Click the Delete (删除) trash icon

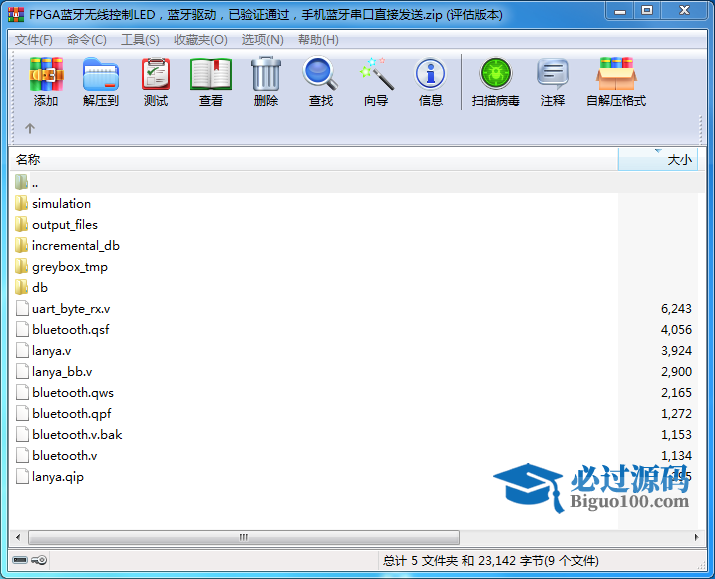point(266,74)
